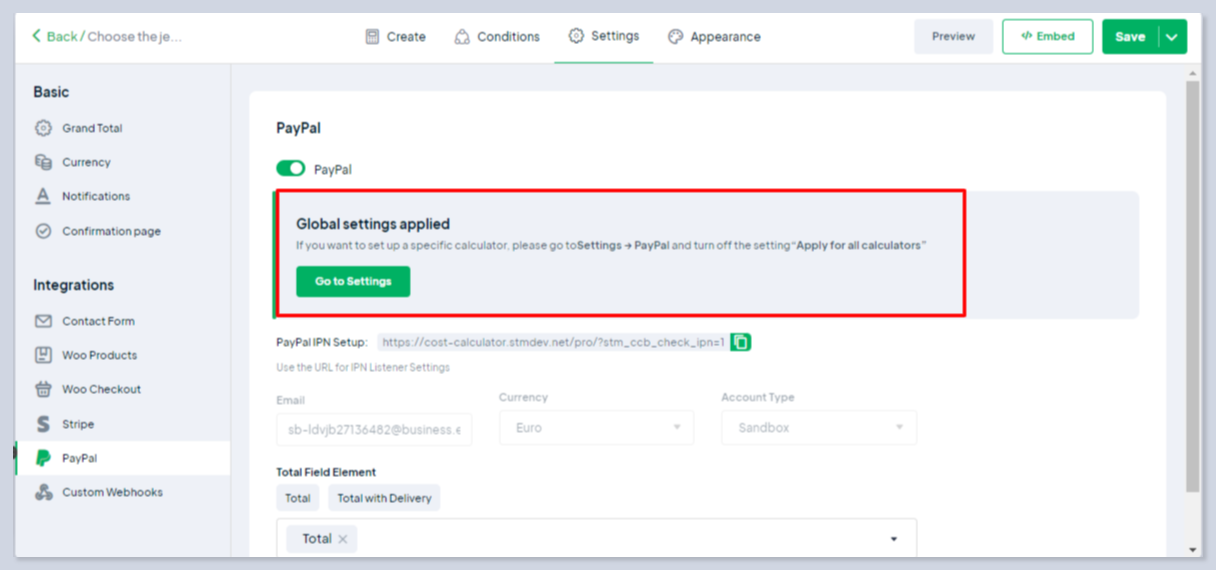The image size is (1216, 570).
Task: Open the Account Type Sandbox dropdown
Action: [818, 428]
